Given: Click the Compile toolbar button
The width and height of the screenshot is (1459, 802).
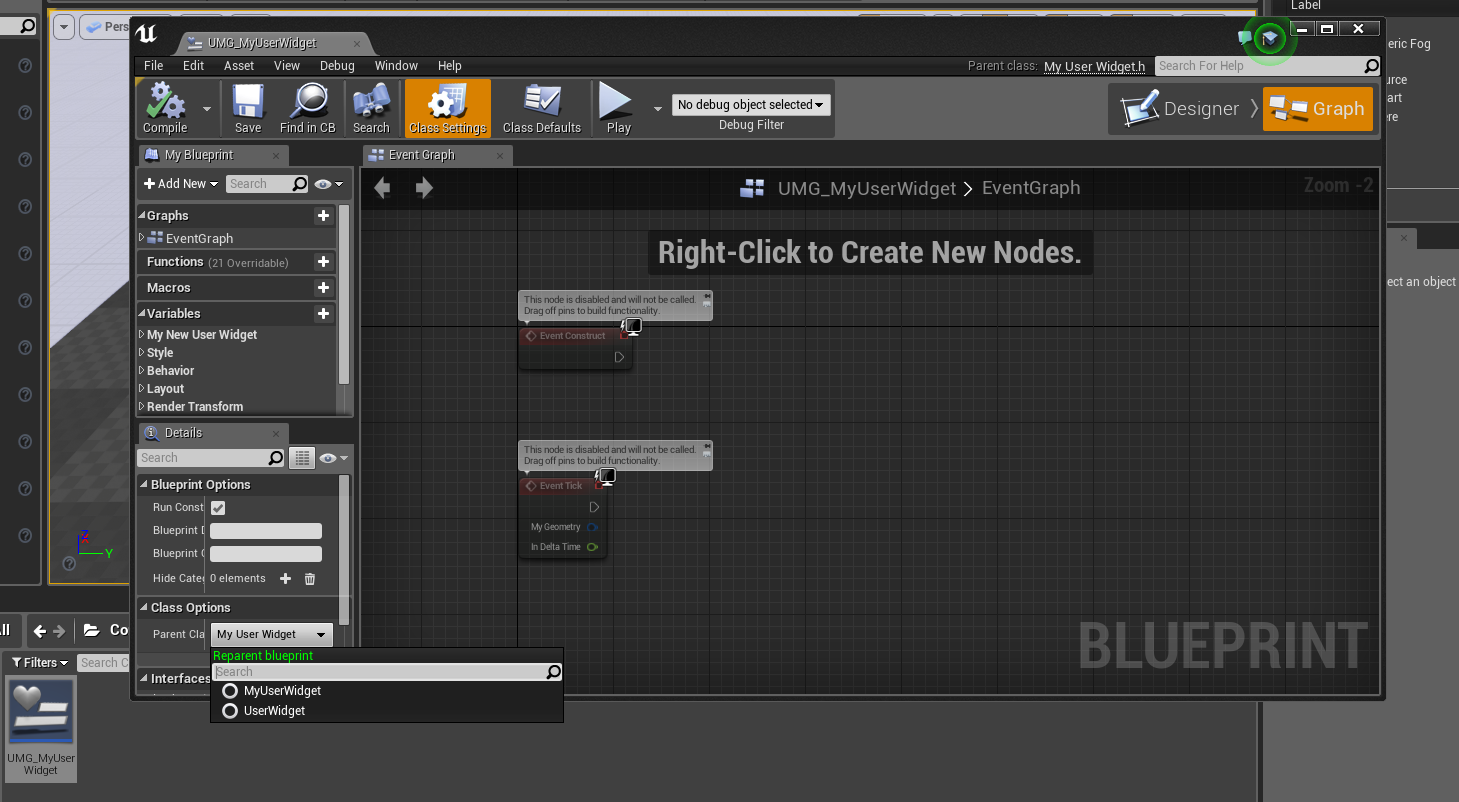Looking at the screenshot, I should pyautogui.click(x=165, y=108).
